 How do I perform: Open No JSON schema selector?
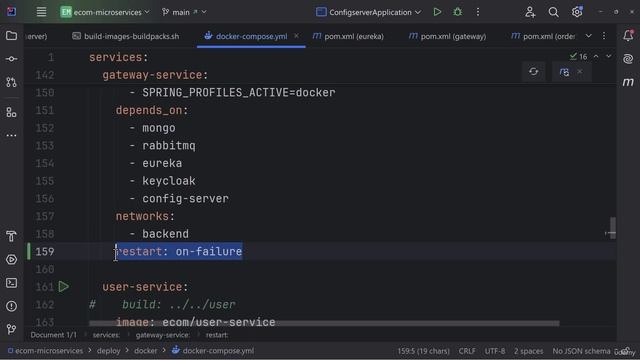581,351
